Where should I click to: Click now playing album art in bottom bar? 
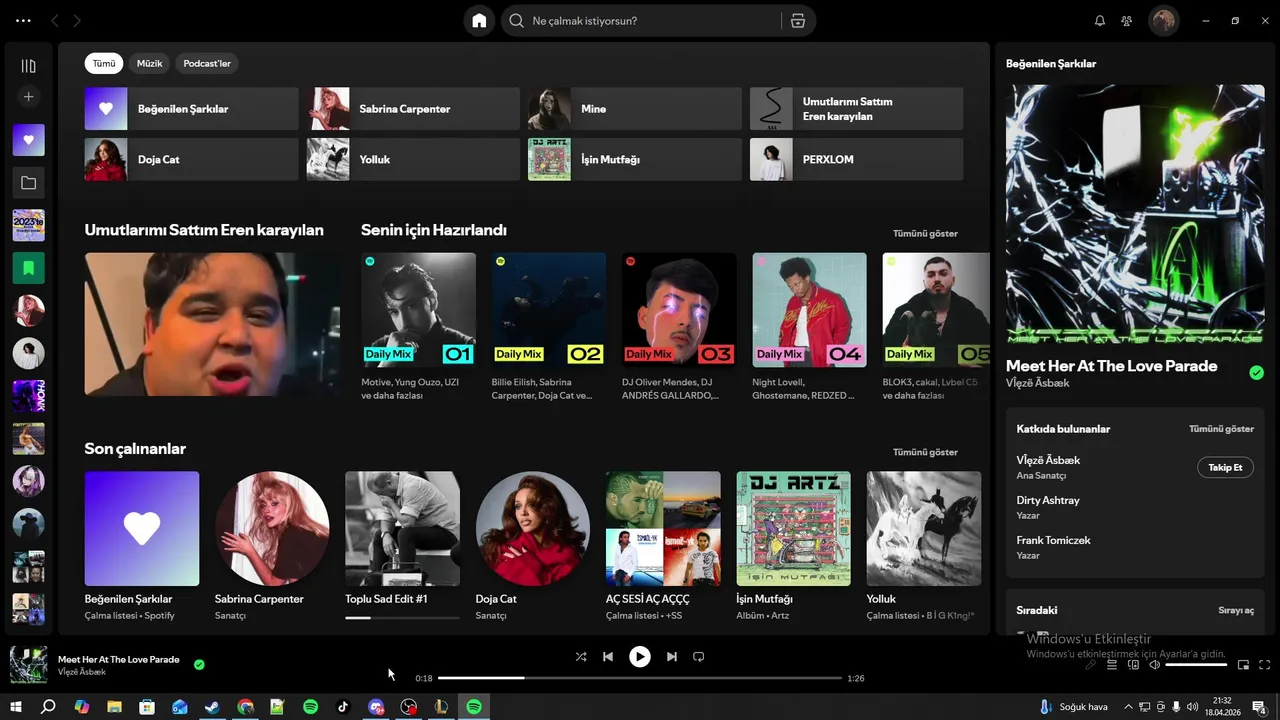click(x=28, y=665)
